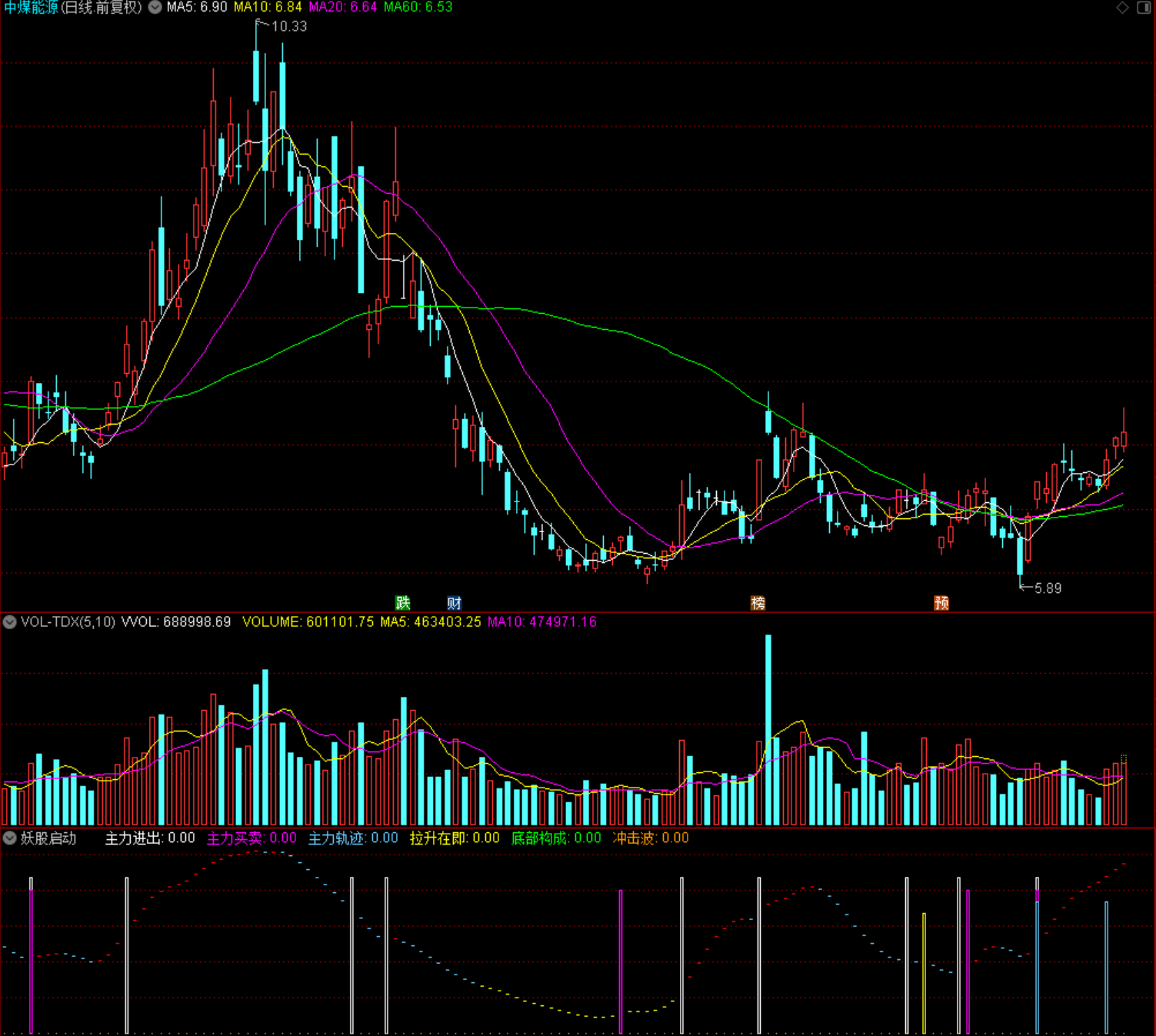Click the 5.89 low price label
This screenshot has height=1036, width=1156.
1048,588
